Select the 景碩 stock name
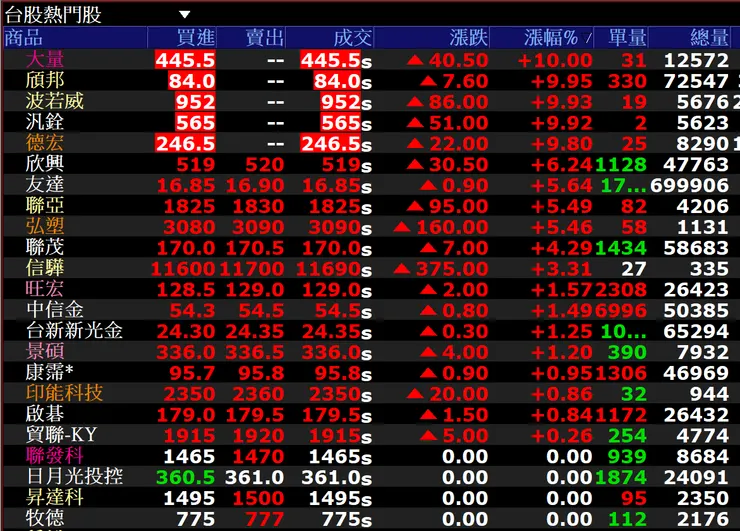The width and height of the screenshot is (740, 531). point(45,351)
